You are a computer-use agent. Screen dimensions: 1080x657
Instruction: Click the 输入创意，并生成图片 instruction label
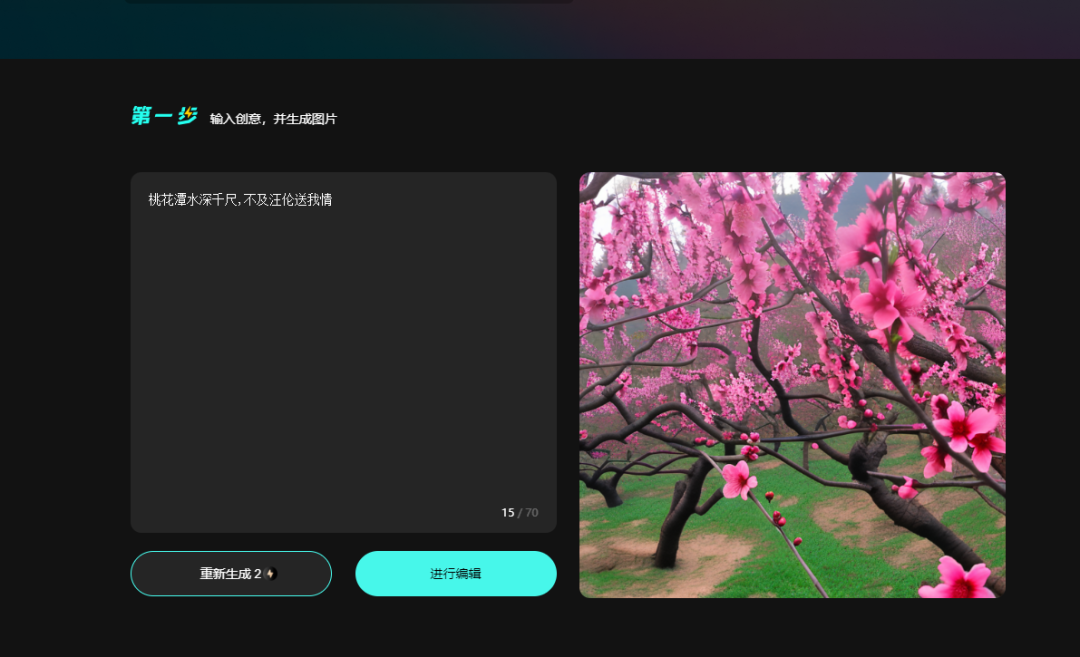click(x=272, y=118)
